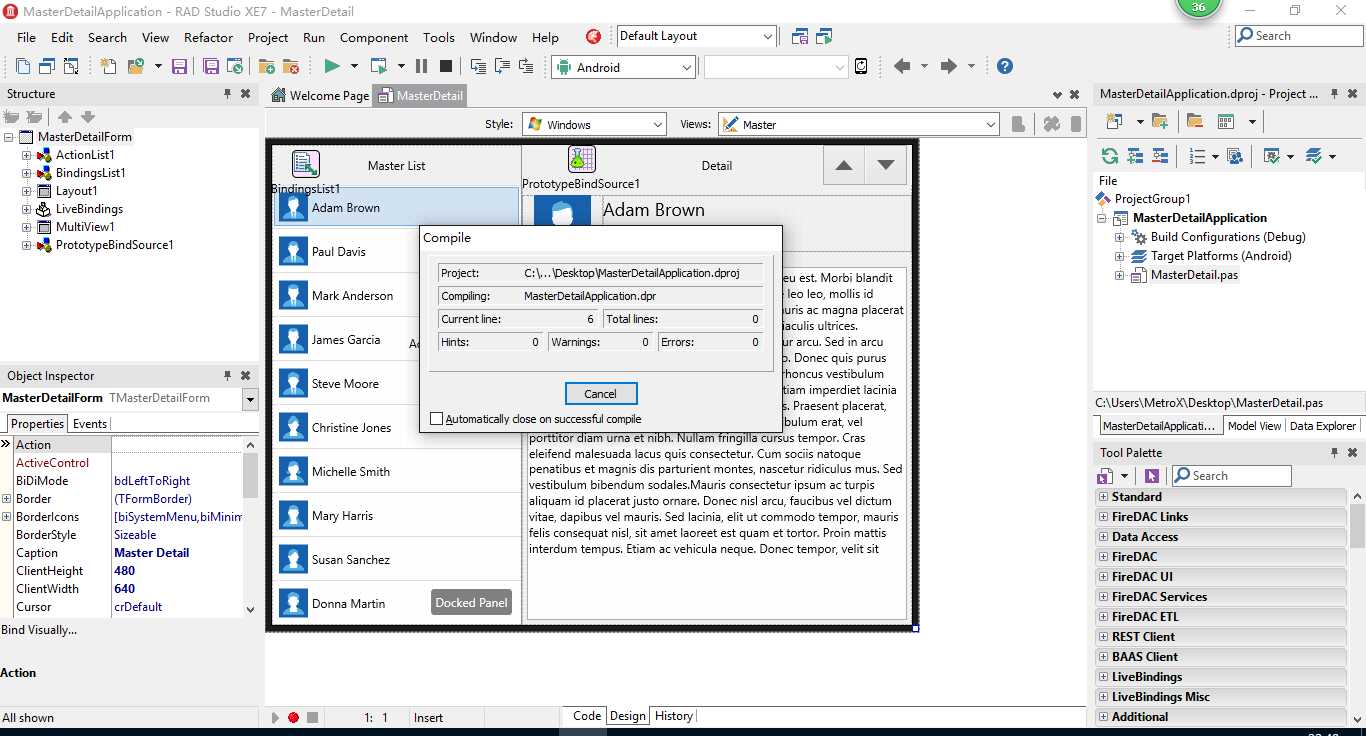The width and height of the screenshot is (1366, 736).
Task: Open the Events tab in Object Inspector
Action: click(90, 424)
